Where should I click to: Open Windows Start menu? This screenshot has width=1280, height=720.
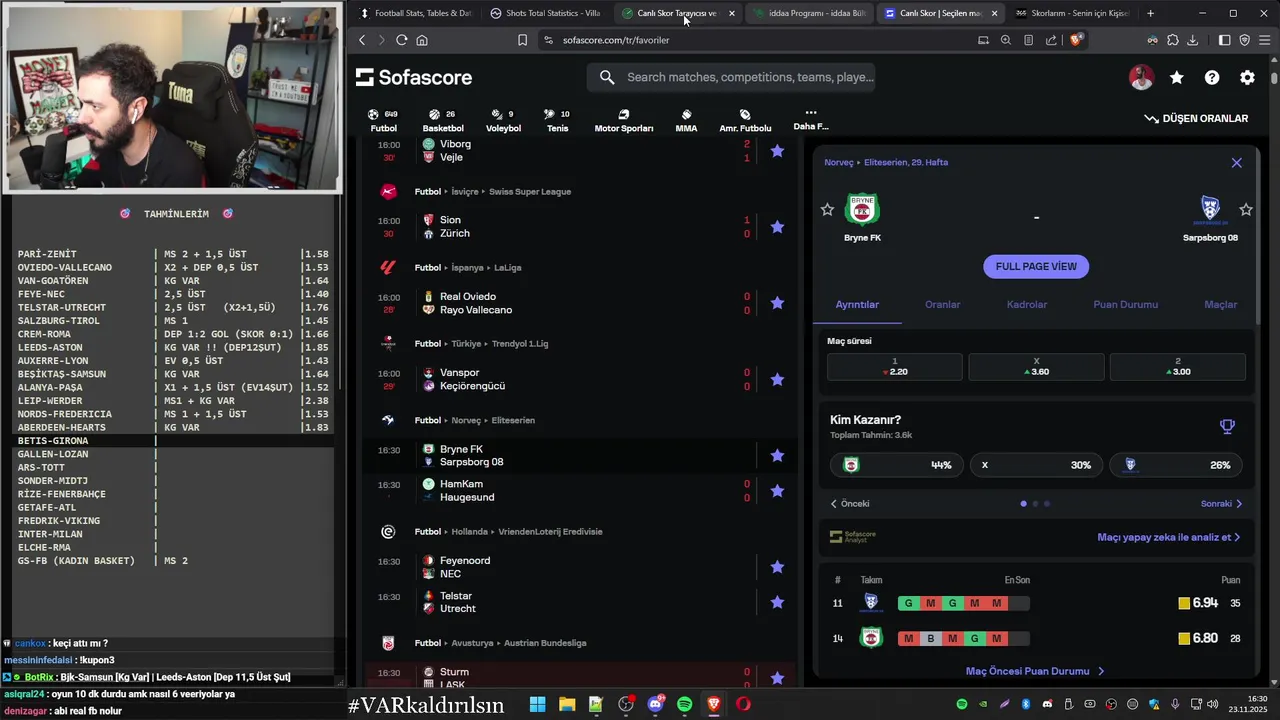tap(537, 704)
